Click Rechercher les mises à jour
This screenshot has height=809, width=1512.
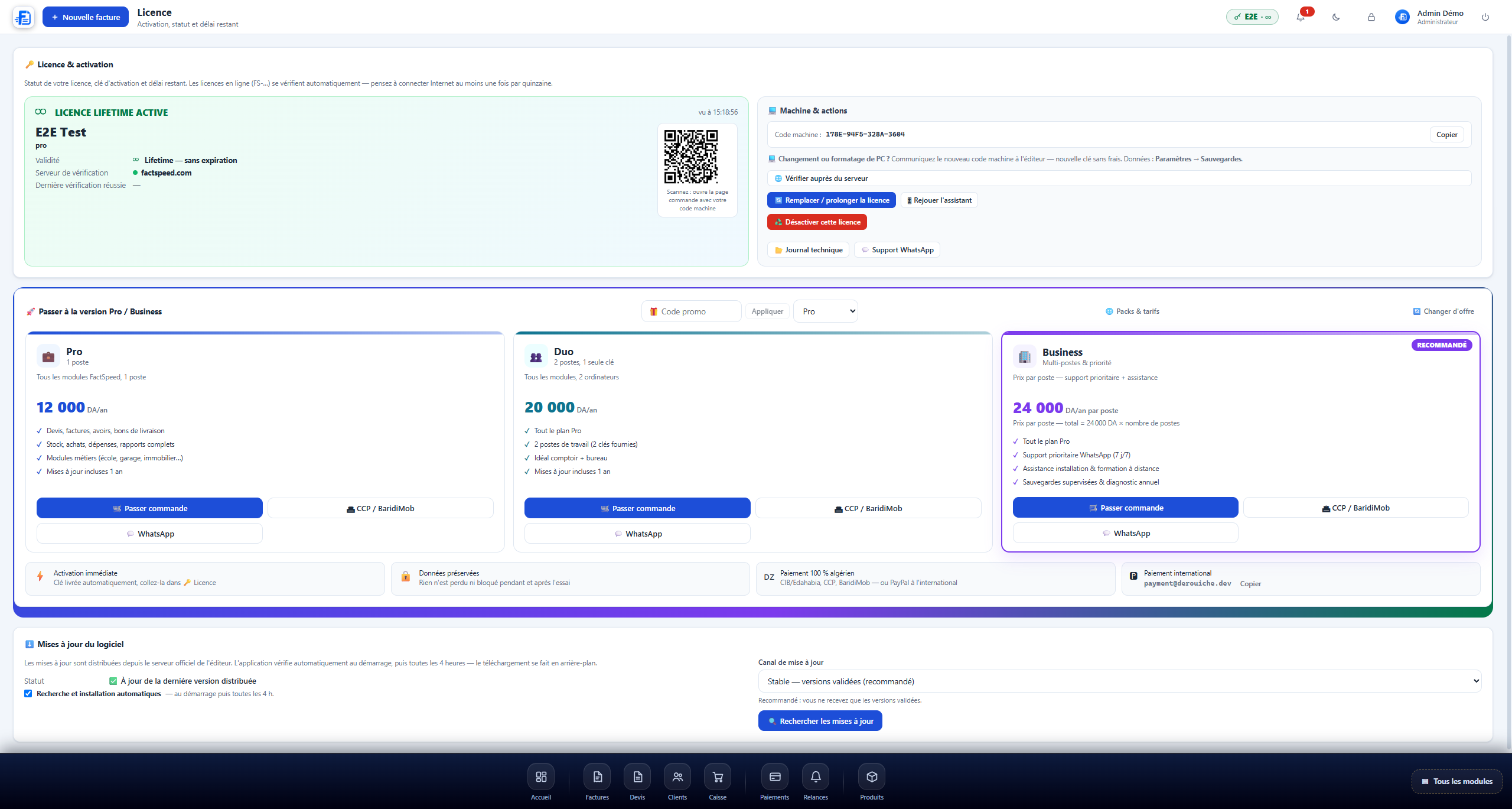pyautogui.click(x=820, y=721)
